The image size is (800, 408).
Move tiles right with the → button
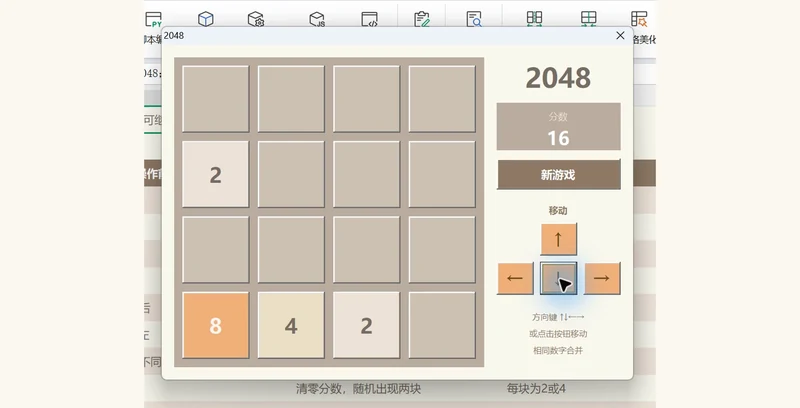pyautogui.click(x=602, y=278)
